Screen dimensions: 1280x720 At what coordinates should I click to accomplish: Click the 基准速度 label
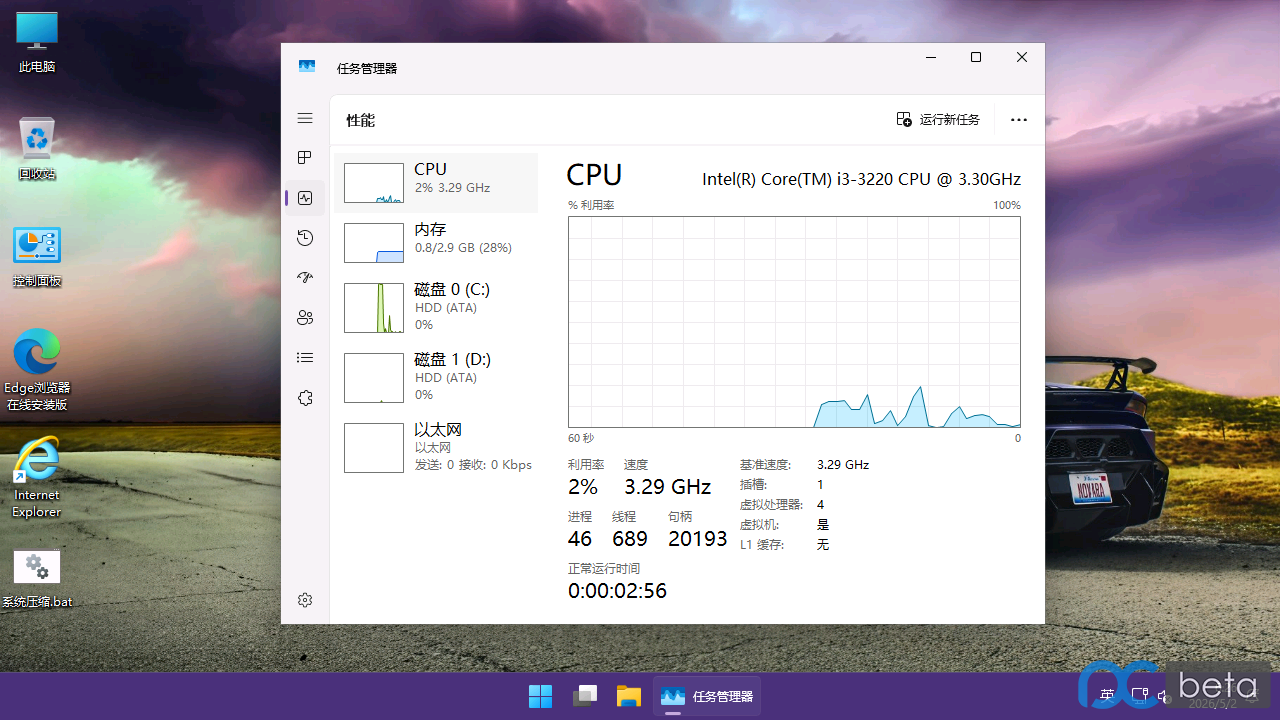click(765, 465)
